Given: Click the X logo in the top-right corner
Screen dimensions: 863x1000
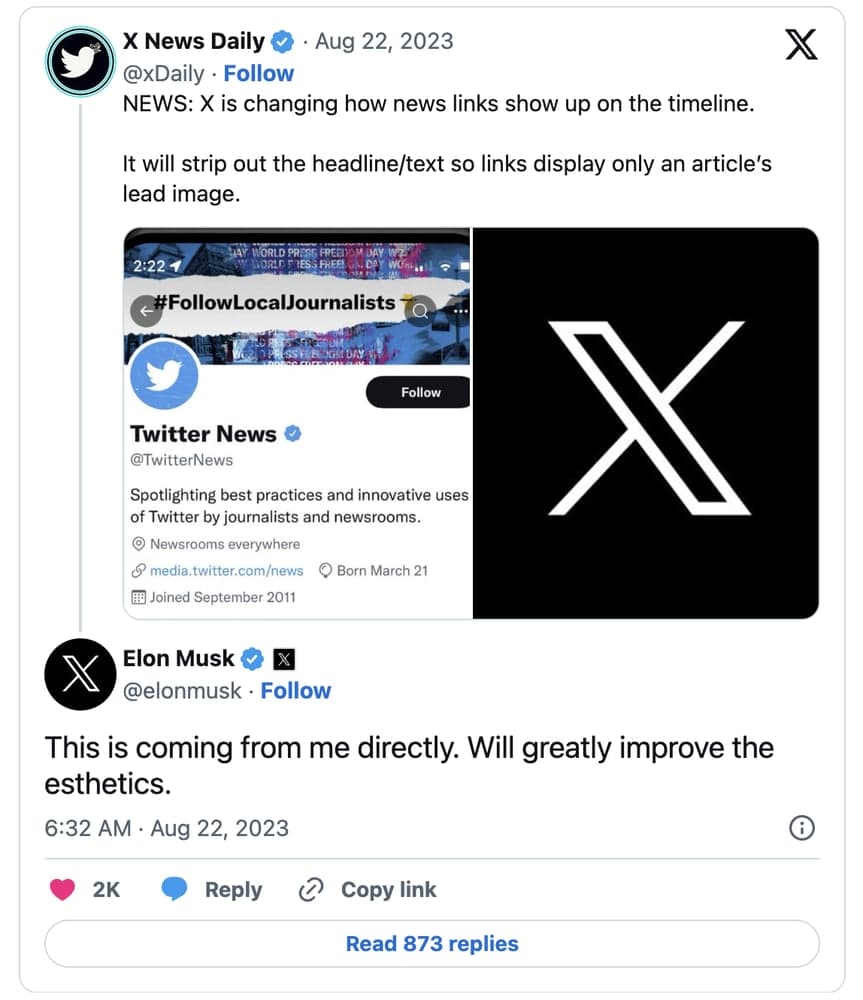Looking at the screenshot, I should [801, 44].
